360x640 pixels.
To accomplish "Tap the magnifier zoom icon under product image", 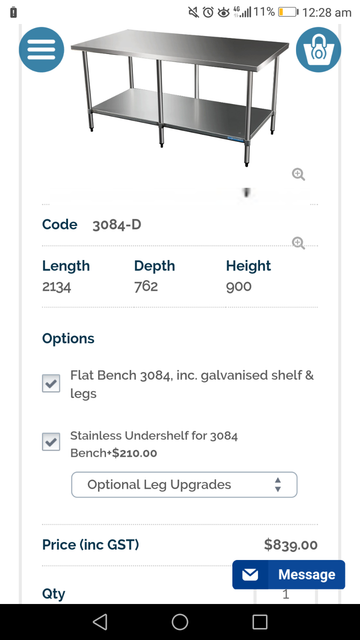I will (x=298, y=174).
